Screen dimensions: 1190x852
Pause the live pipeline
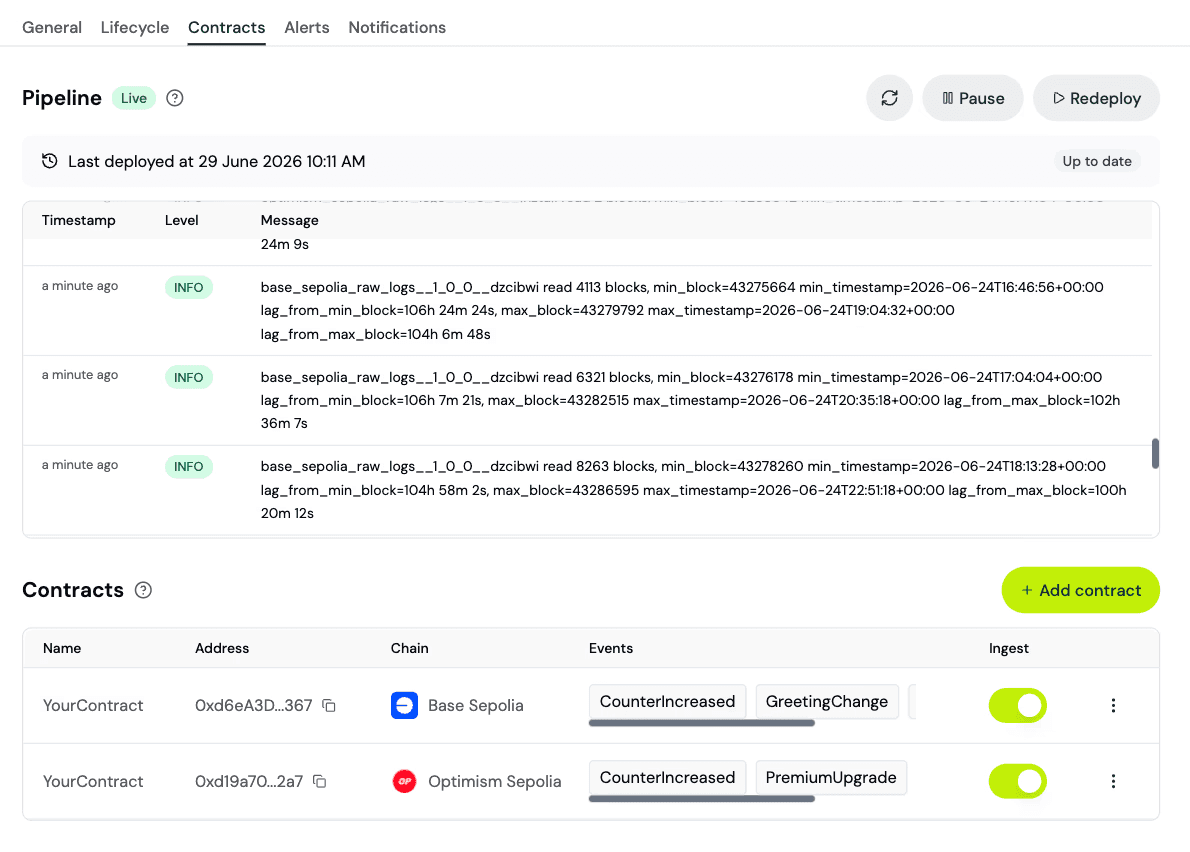coord(973,98)
